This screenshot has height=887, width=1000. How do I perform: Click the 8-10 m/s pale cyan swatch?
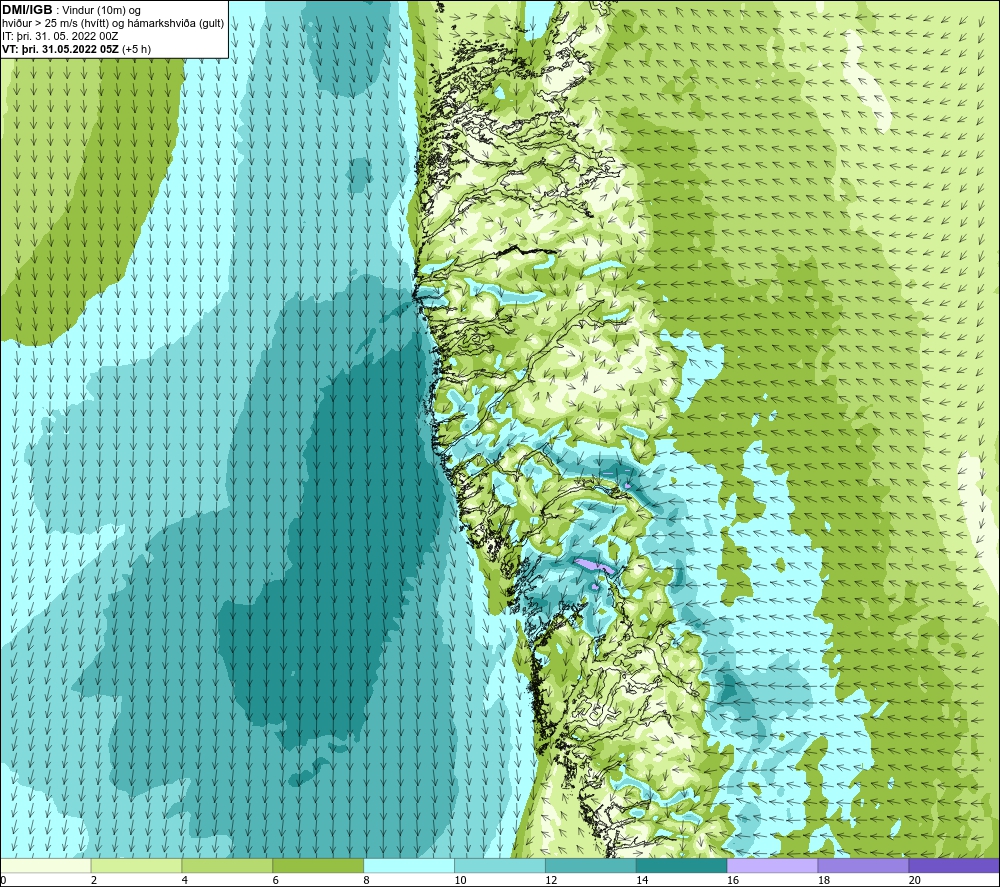coord(409,865)
